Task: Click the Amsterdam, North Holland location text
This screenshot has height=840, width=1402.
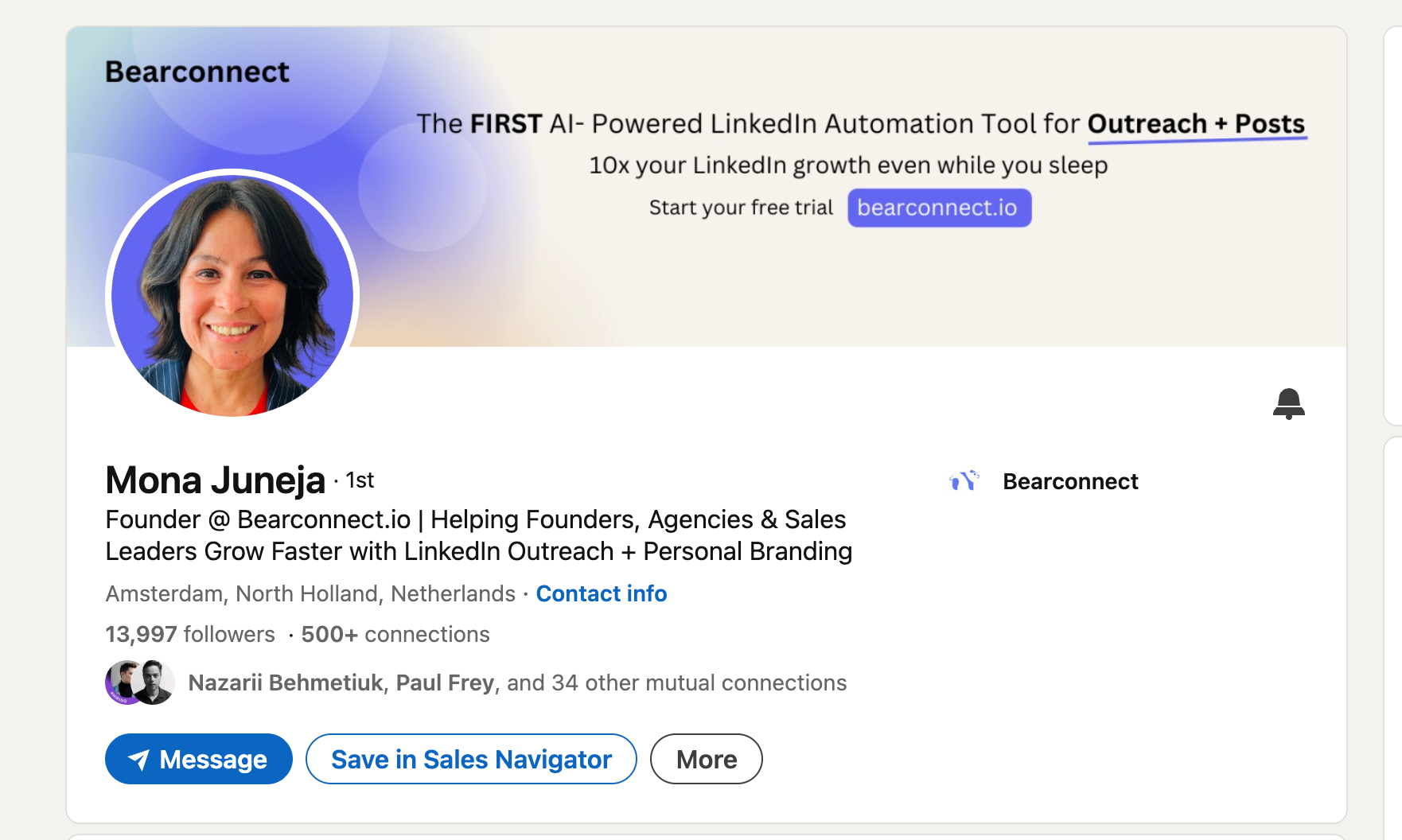Action: coord(310,593)
